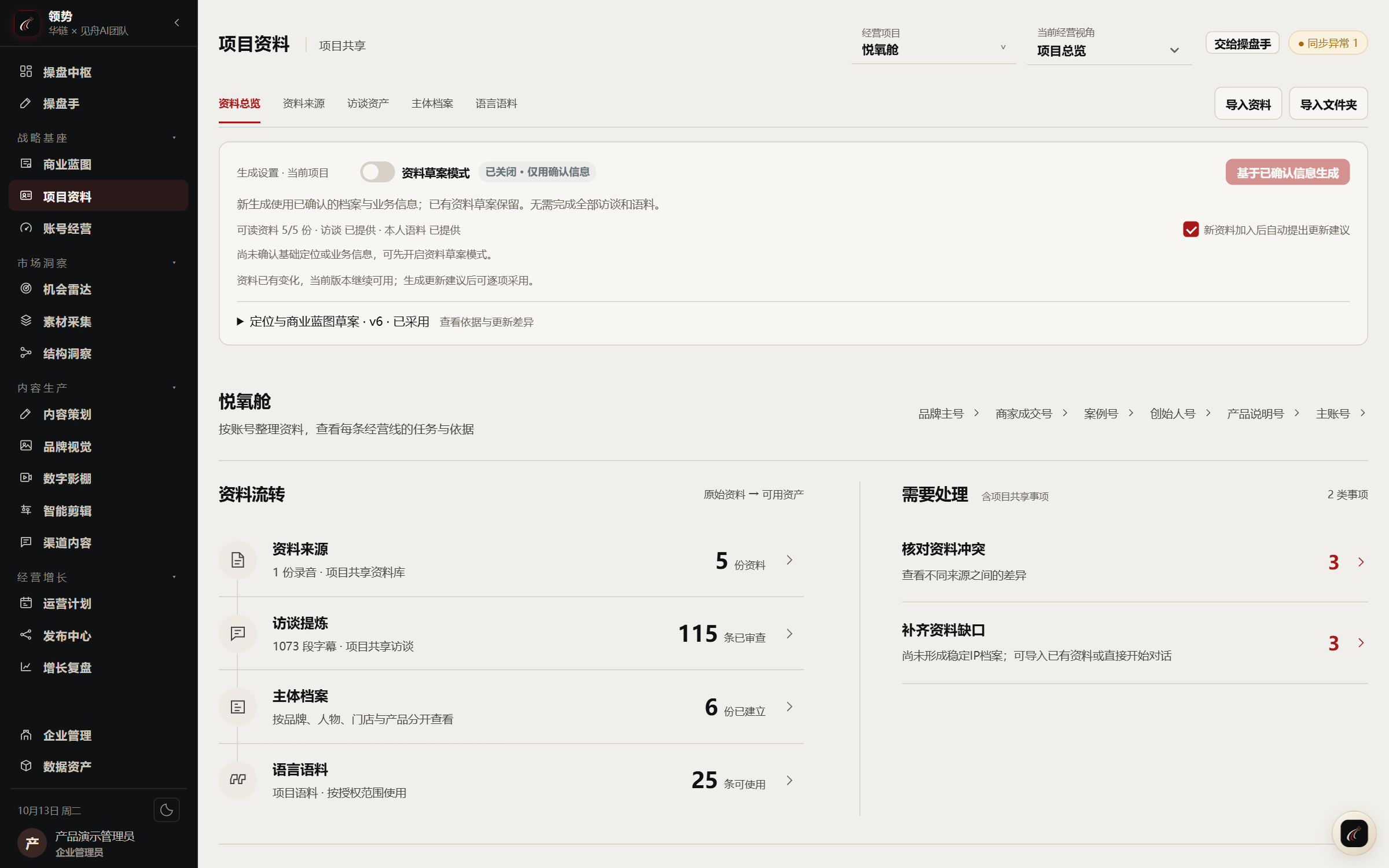The height and width of the screenshot is (868, 1389).
Task: Click the 素材采集 layers icon
Action: click(26, 321)
